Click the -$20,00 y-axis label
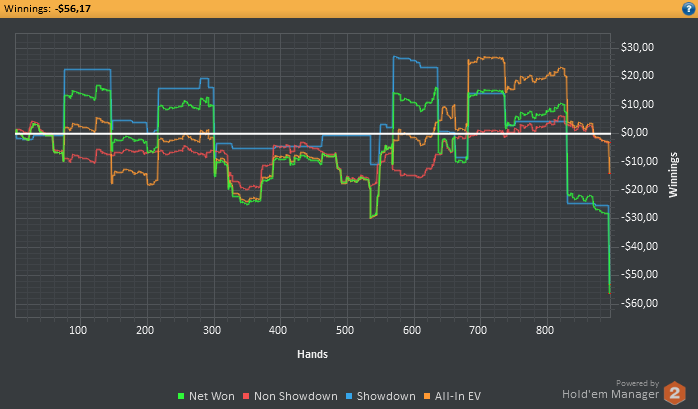698x409 pixels. (x=639, y=190)
